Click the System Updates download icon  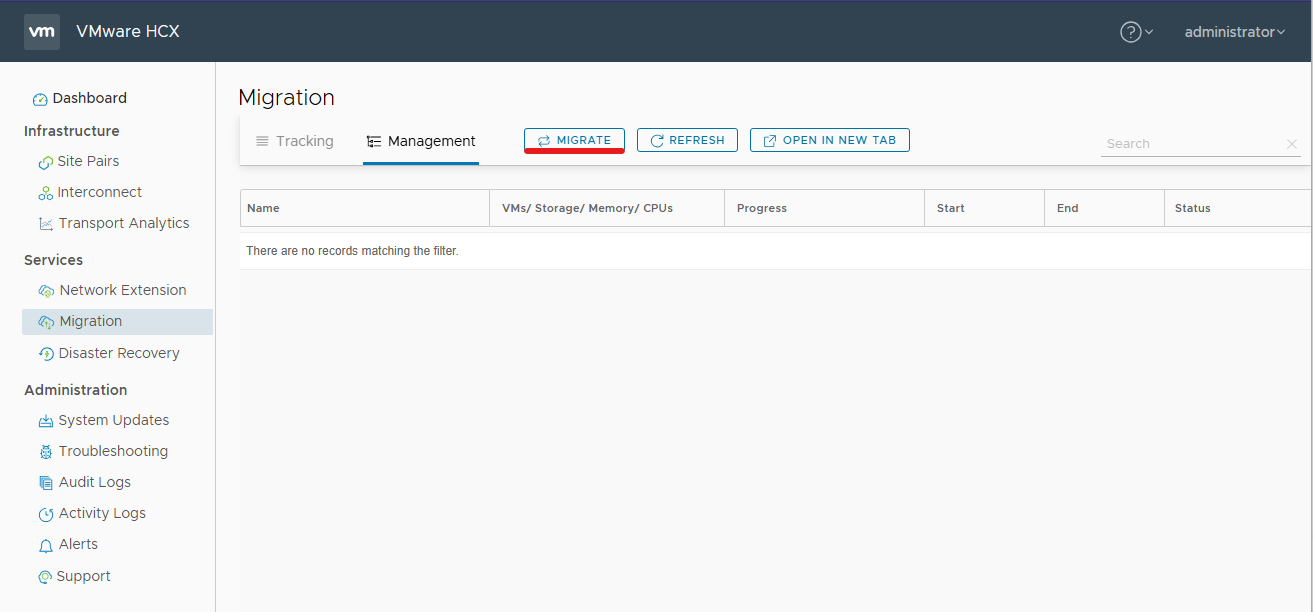46,421
